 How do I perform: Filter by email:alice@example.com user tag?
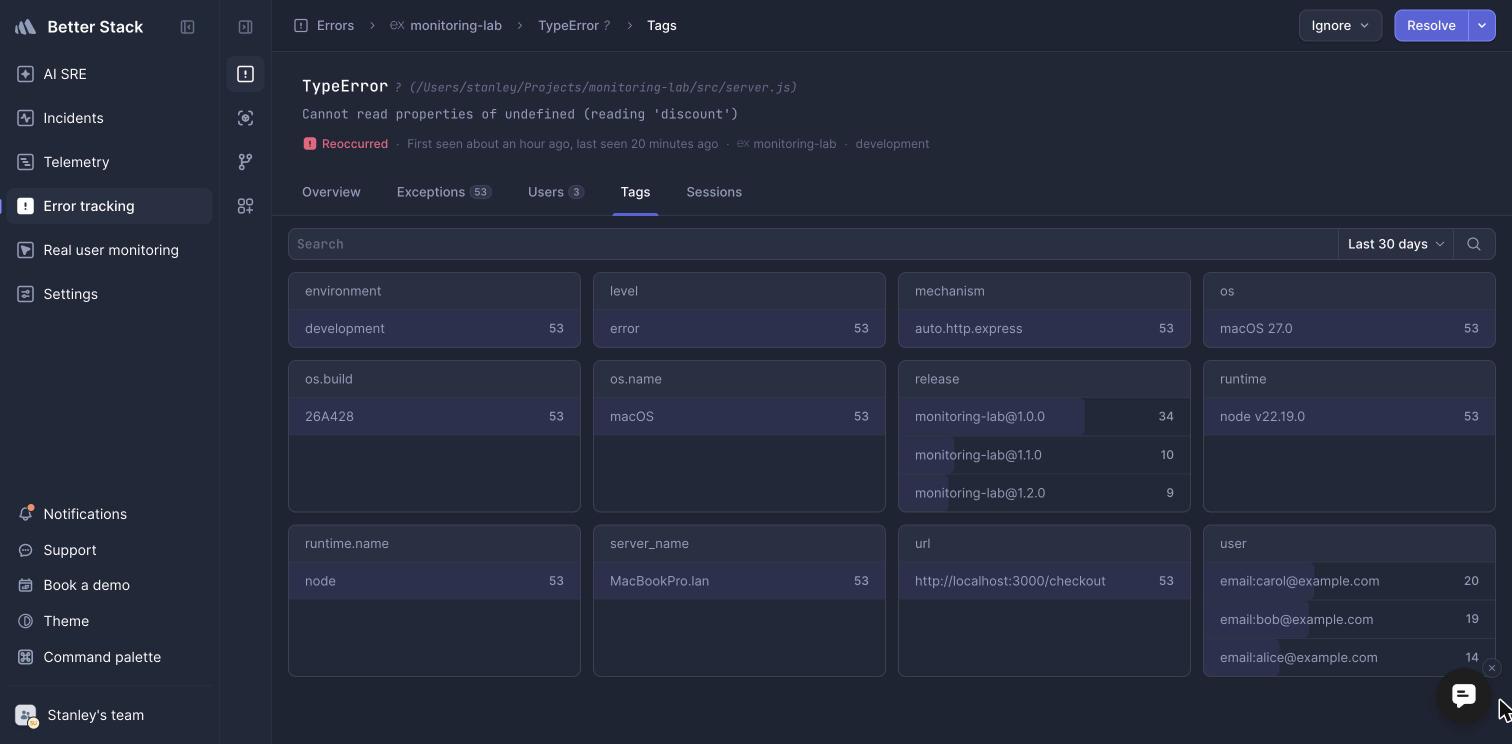1349,657
